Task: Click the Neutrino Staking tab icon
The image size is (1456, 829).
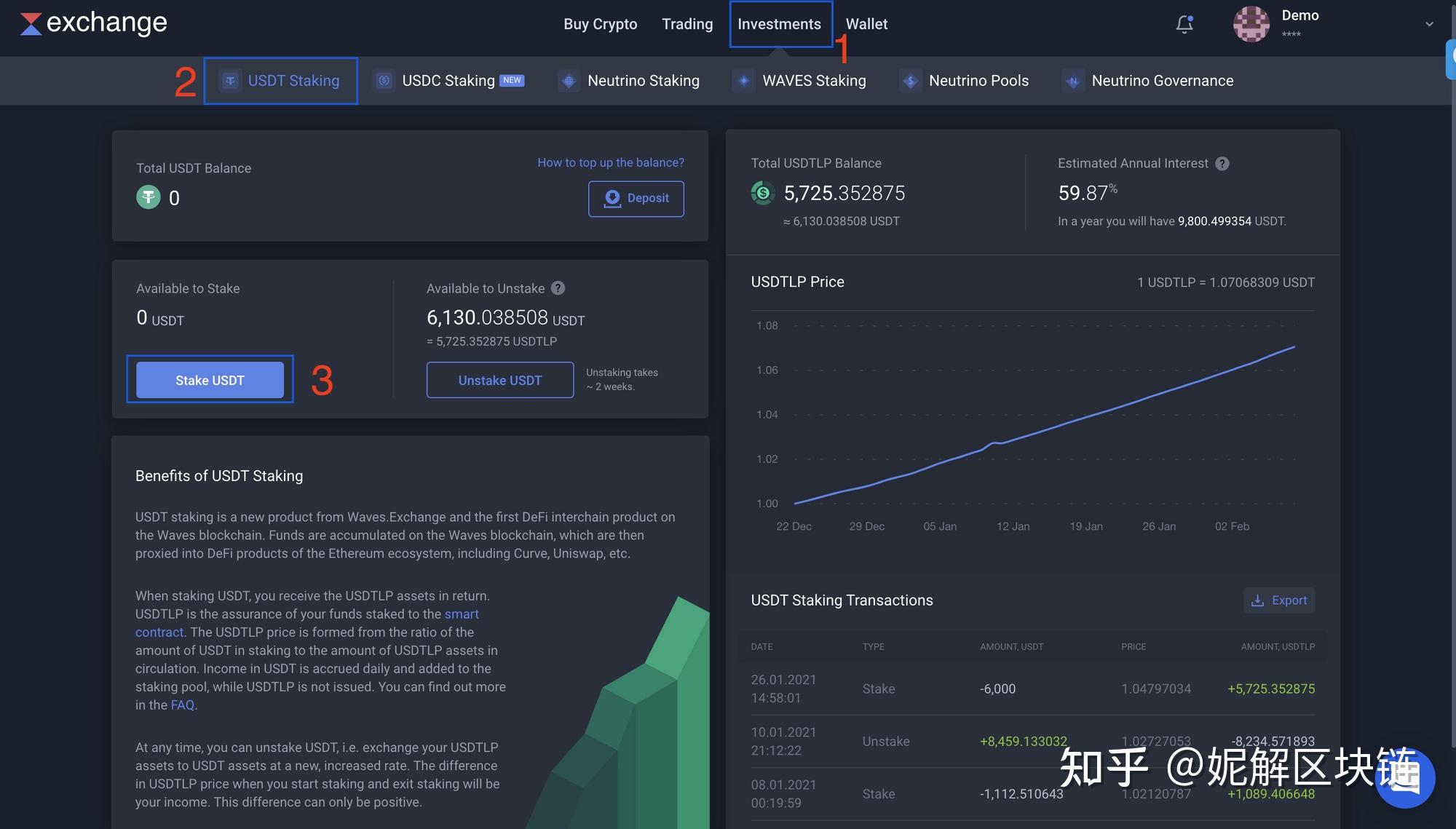Action: coord(569,81)
